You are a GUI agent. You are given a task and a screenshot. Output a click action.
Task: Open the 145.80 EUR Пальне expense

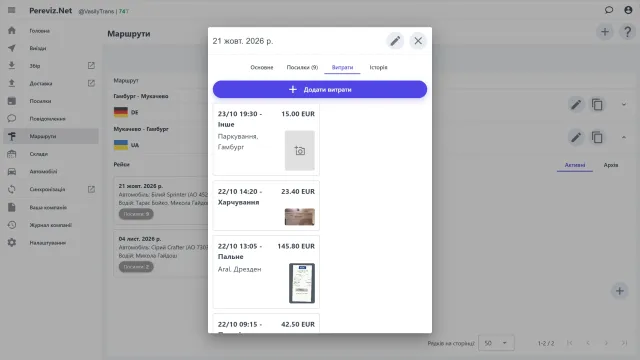[x=266, y=272]
